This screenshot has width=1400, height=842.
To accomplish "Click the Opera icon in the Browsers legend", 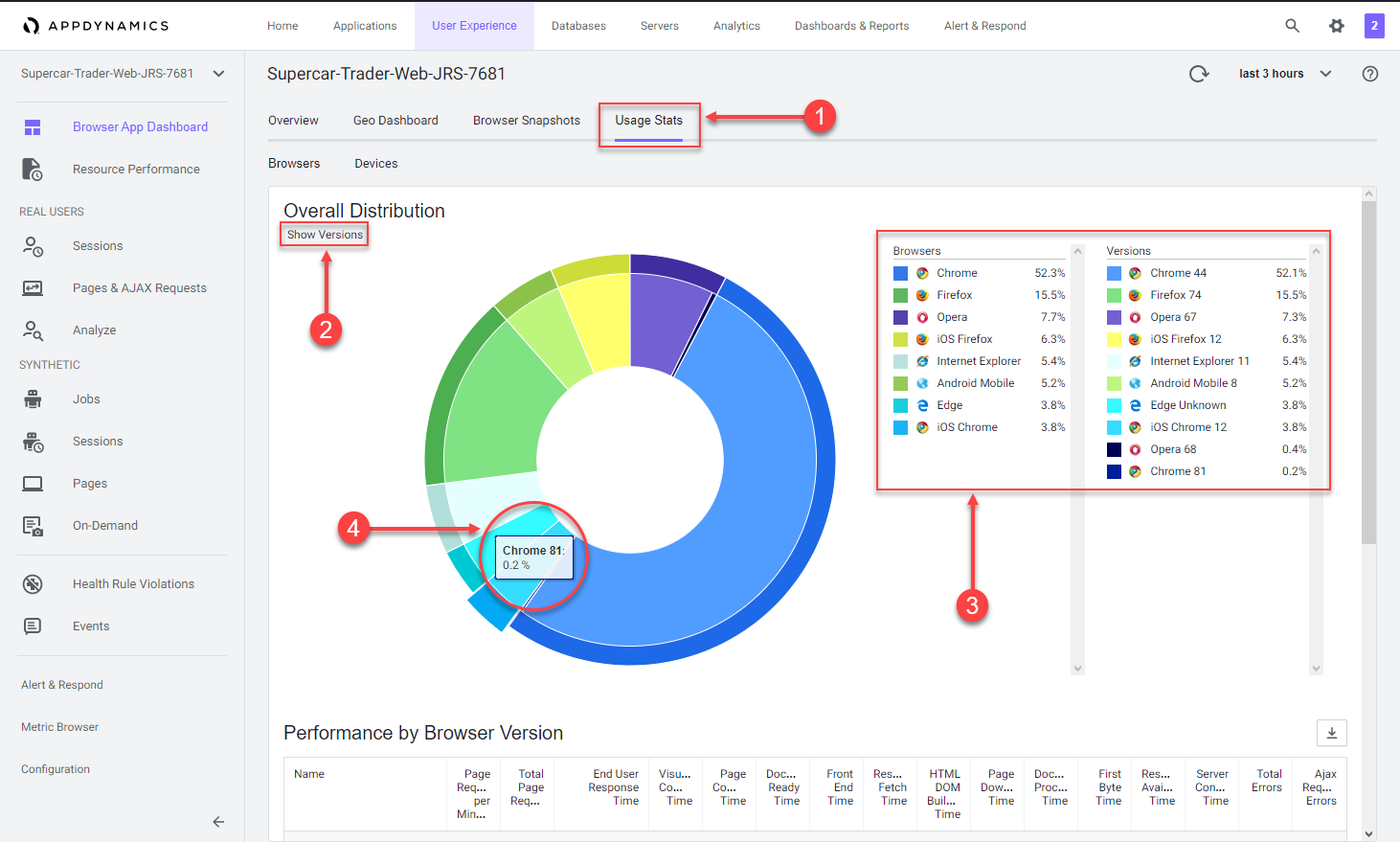I will [x=922, y=317].
